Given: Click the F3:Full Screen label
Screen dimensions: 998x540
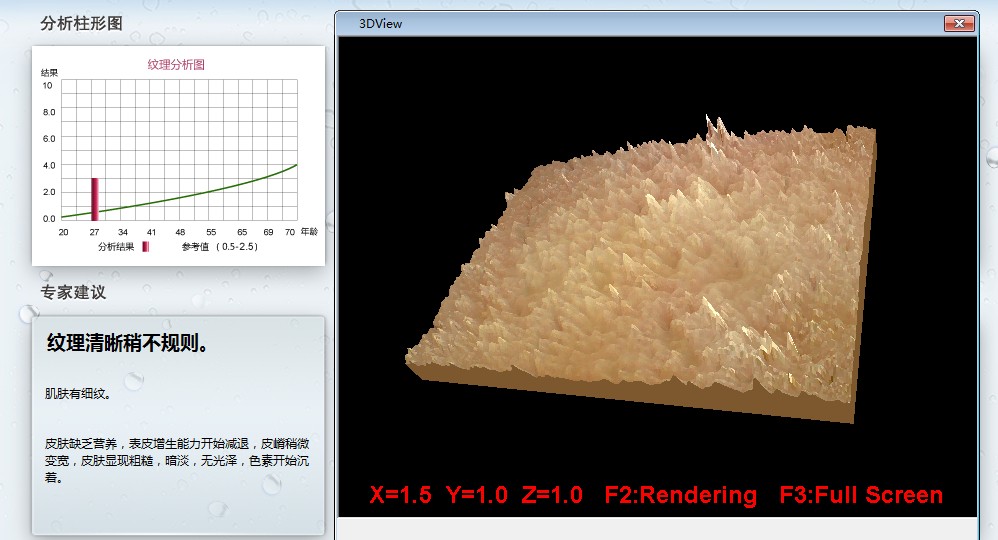Looking at the screenshot, I should click(861, 495).
